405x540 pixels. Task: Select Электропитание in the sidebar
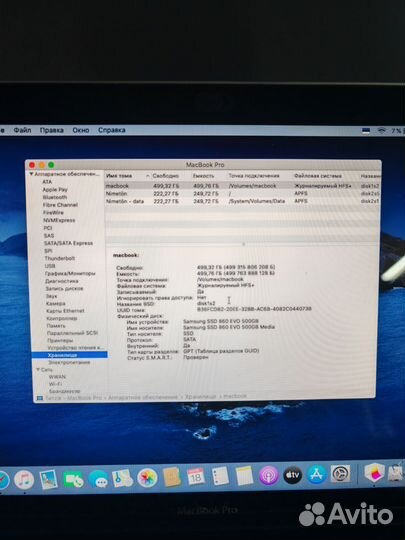(x=69, y=362)
